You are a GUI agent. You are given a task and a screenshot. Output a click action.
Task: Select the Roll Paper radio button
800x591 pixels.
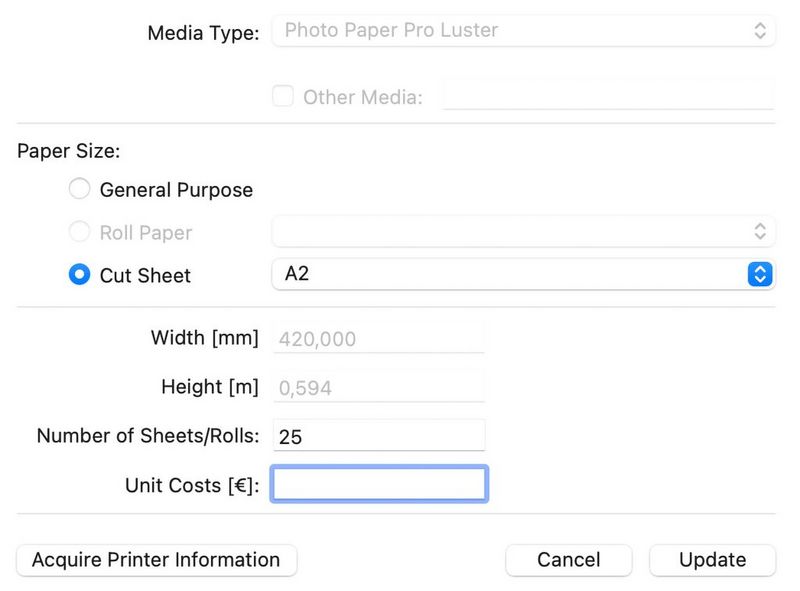click(x=80, y=232)
